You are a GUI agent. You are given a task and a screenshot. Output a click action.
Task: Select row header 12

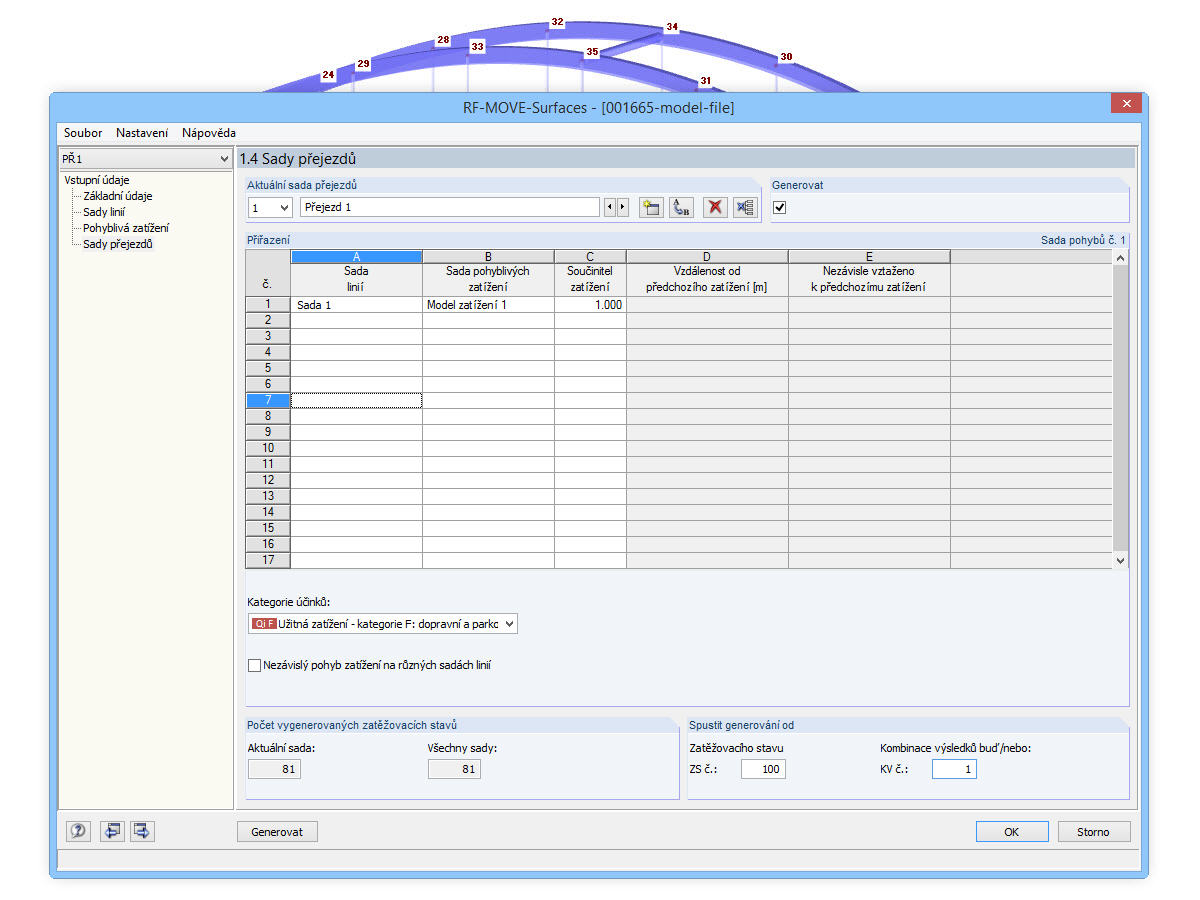point(268,480)
